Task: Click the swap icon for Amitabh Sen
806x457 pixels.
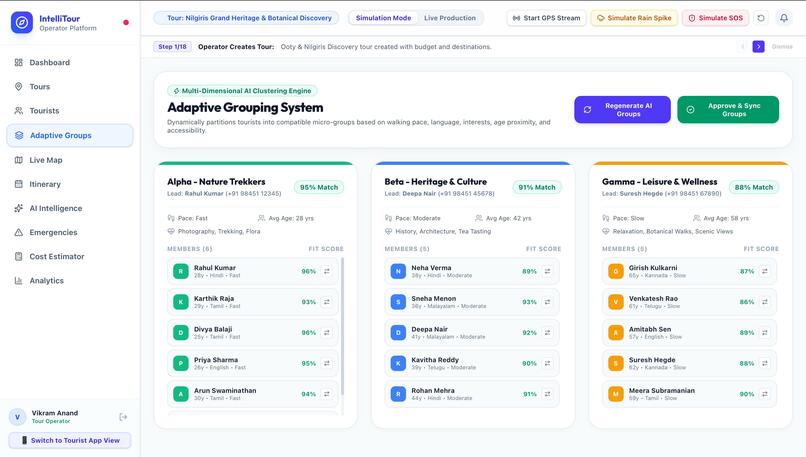Action: [x=765, y=333]
